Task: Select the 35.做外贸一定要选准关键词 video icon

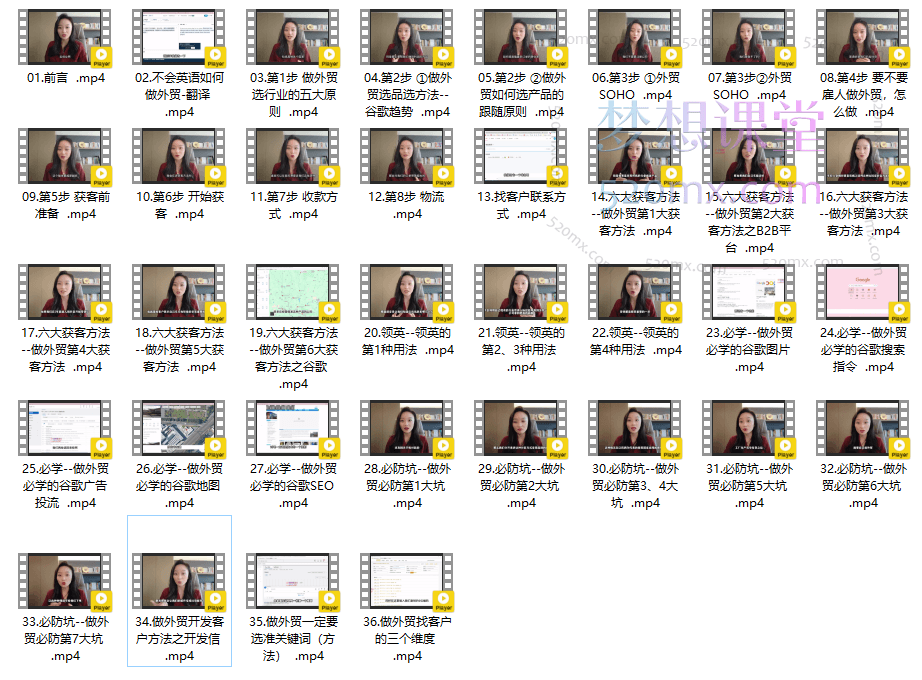Action: (x=293, y=582)
